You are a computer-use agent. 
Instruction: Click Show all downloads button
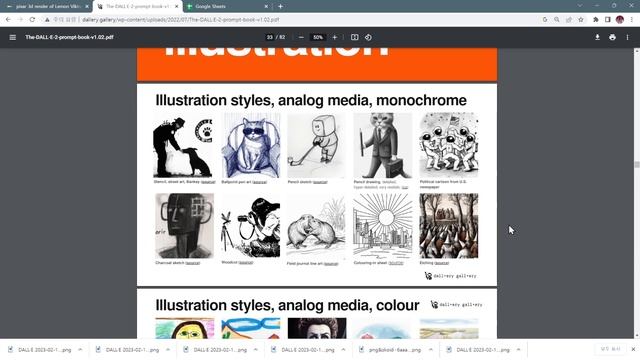611,349
